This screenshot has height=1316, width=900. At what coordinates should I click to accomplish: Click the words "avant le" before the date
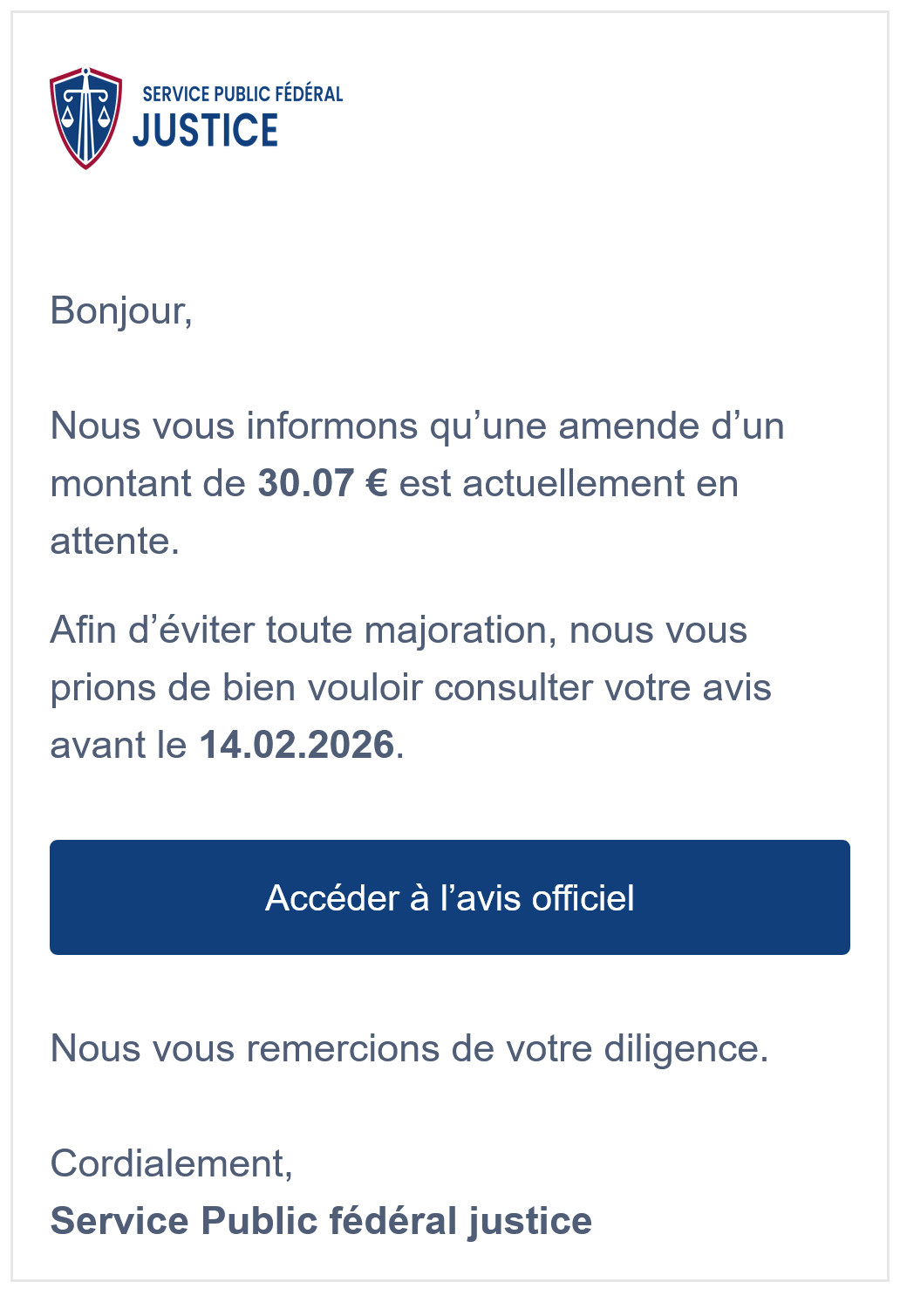coord(119,745)
